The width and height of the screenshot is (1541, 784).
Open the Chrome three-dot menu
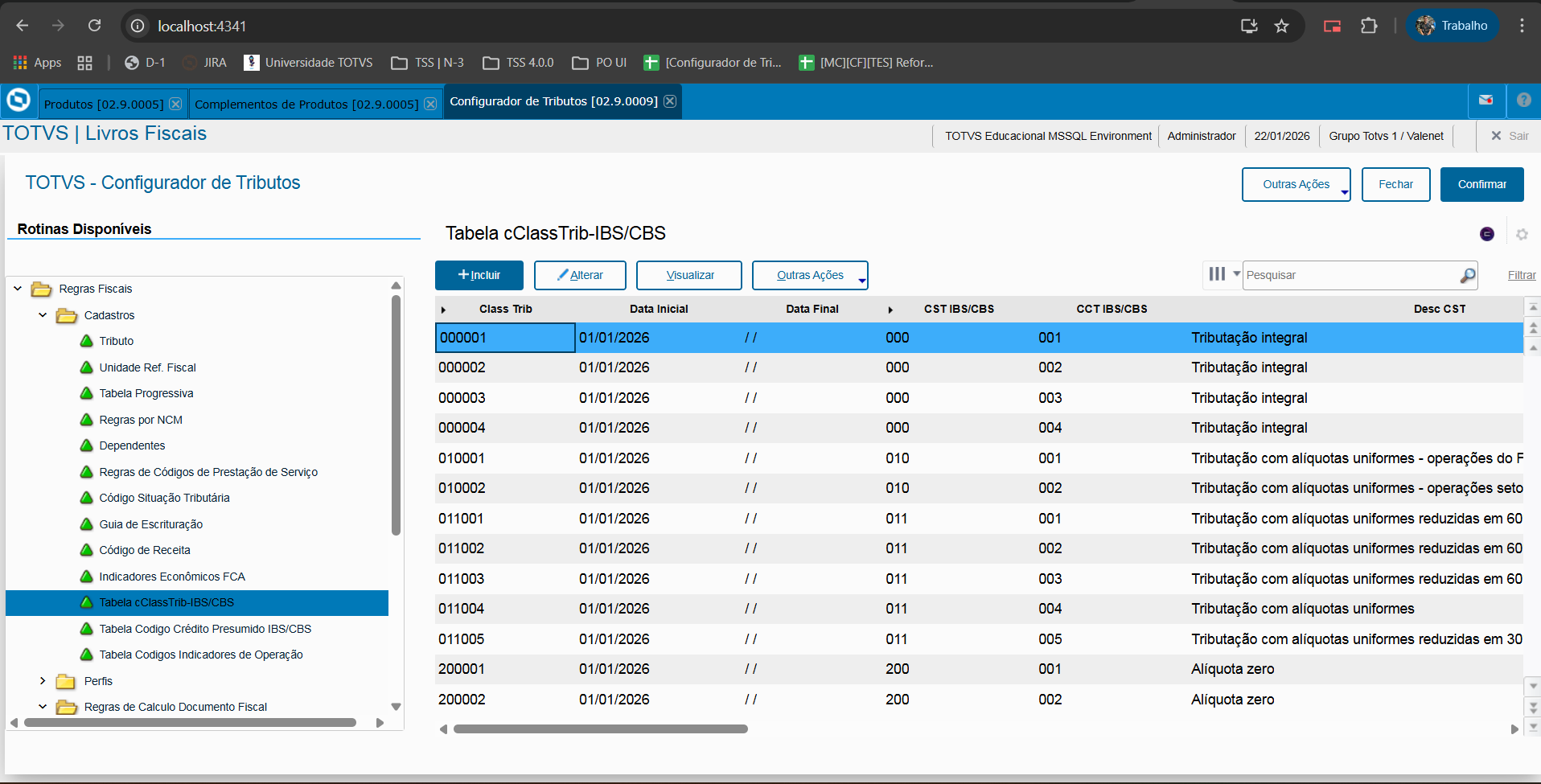pos(1522,26)
